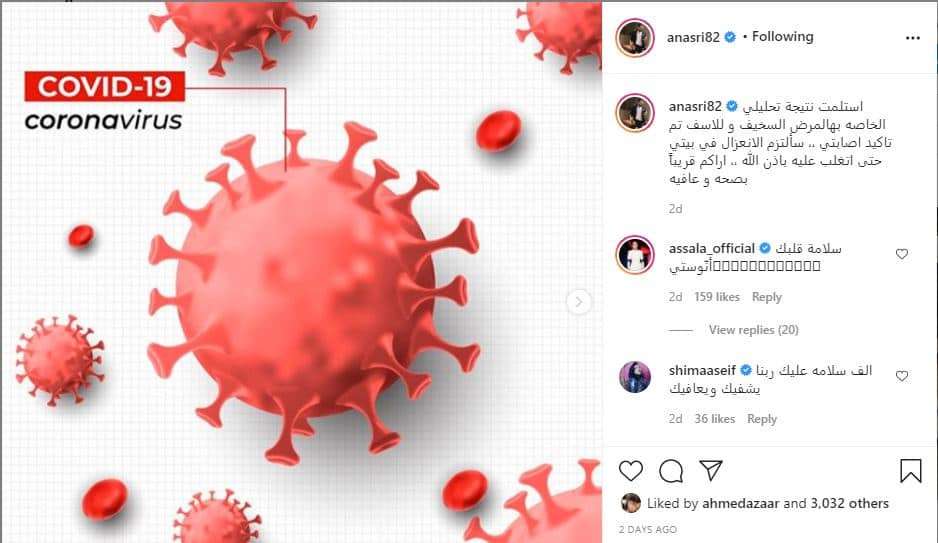
Task: Open anasri82 header profile picture
Action: [635, 38]
